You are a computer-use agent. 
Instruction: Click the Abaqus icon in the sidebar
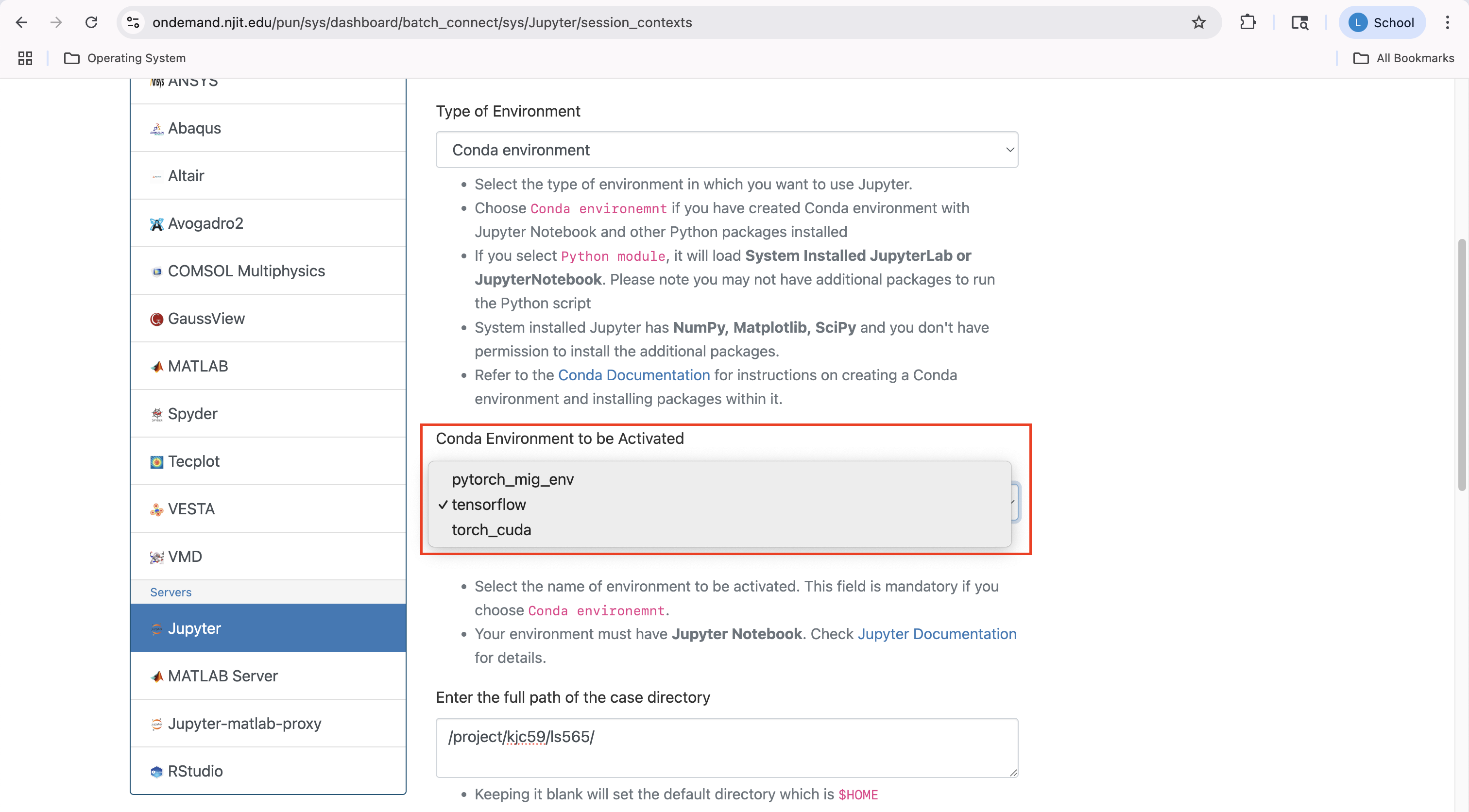point(157,129)
